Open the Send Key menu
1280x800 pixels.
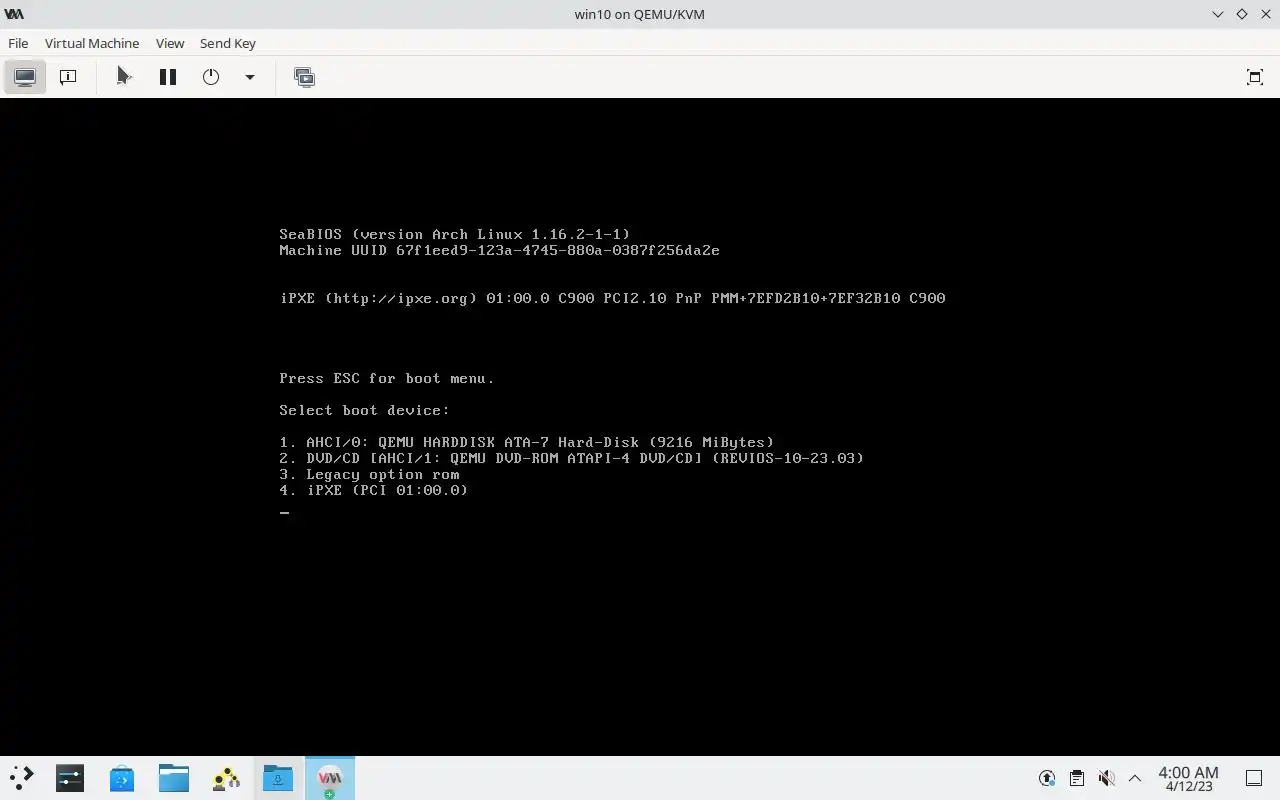click(x=228, y=43)
